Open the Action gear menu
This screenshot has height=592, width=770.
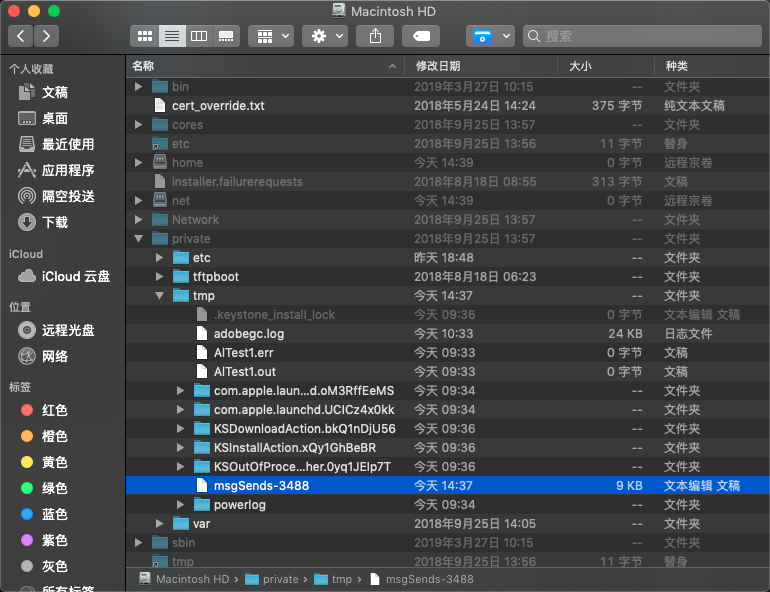(x=325, y=36)
